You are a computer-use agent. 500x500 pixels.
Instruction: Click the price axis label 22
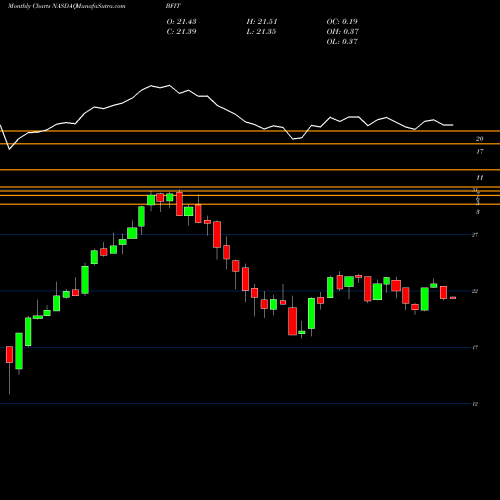point(475,291)
